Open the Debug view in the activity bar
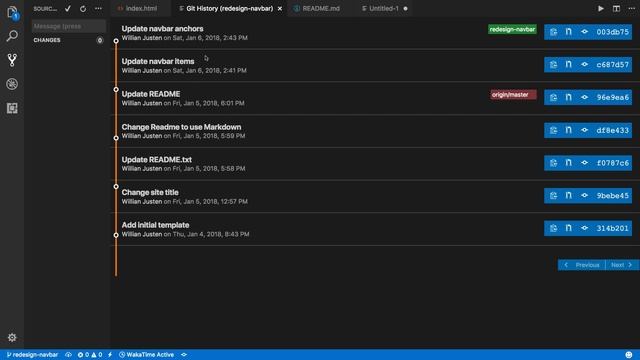This screenshot has height=360, width=640. pos(12,84)
